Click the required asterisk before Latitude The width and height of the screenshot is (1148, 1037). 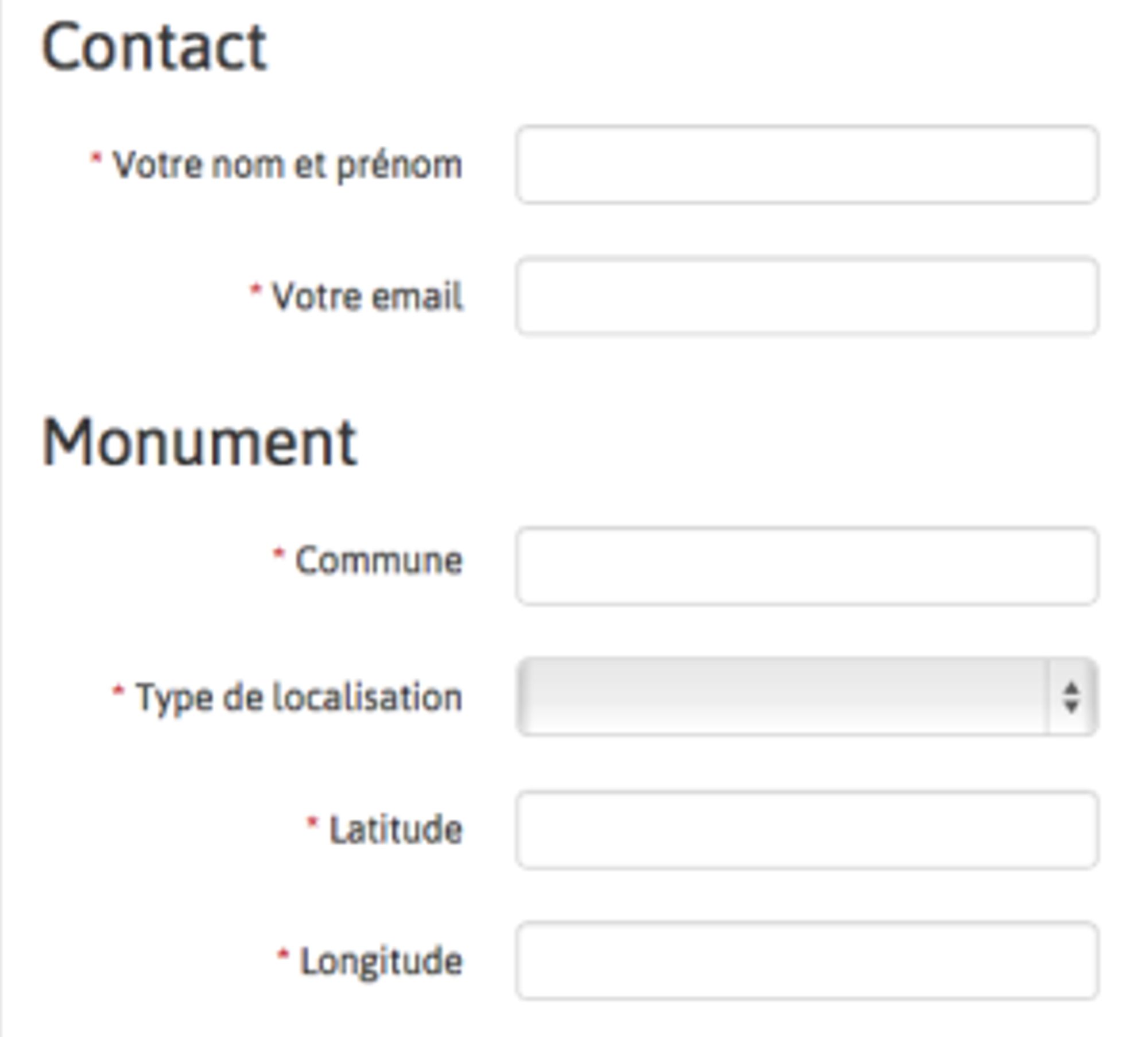tap(312, 824)
